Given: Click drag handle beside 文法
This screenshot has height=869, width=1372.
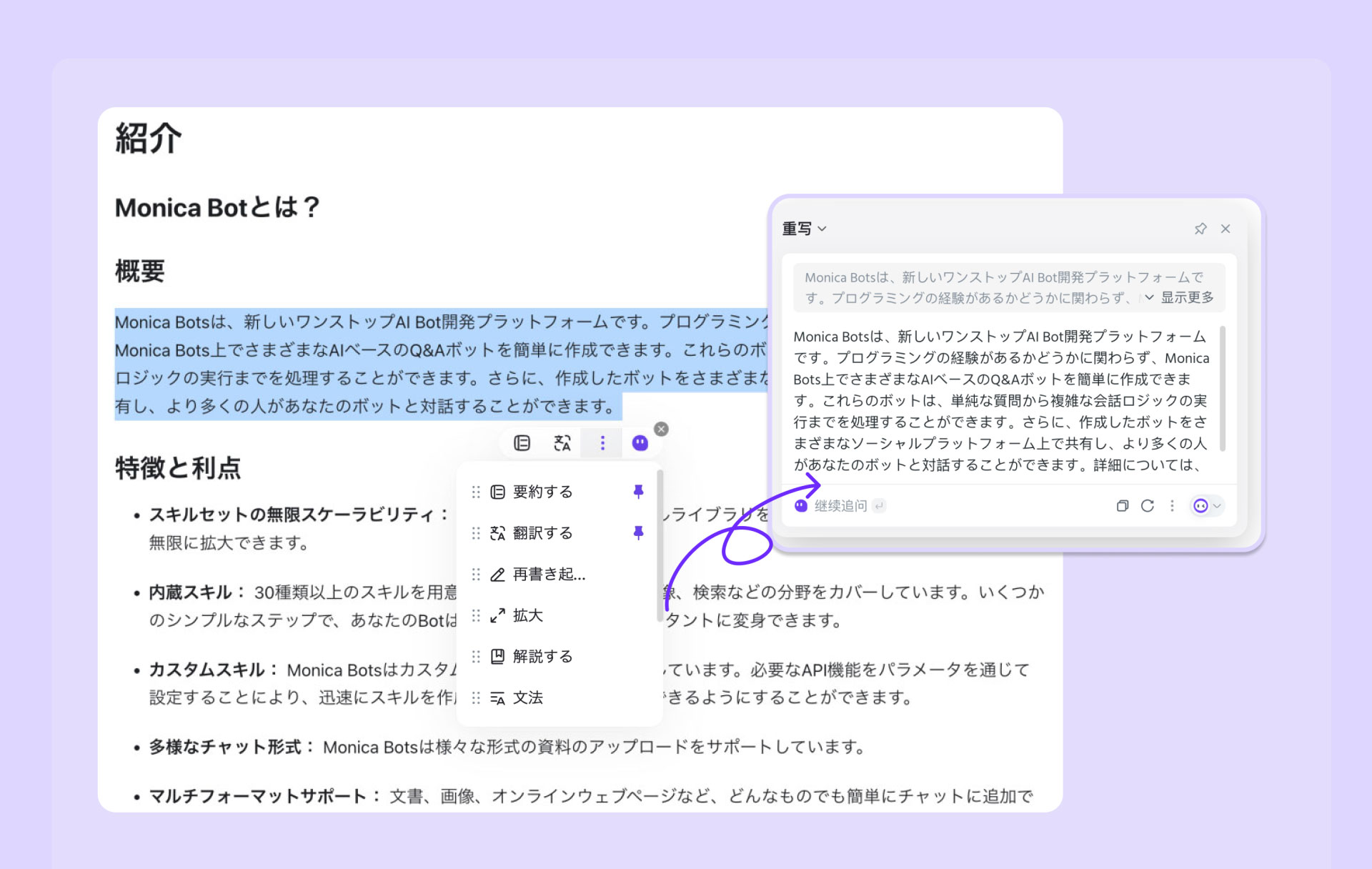Looking at the screenshot, I should click(x=476, y=697).
